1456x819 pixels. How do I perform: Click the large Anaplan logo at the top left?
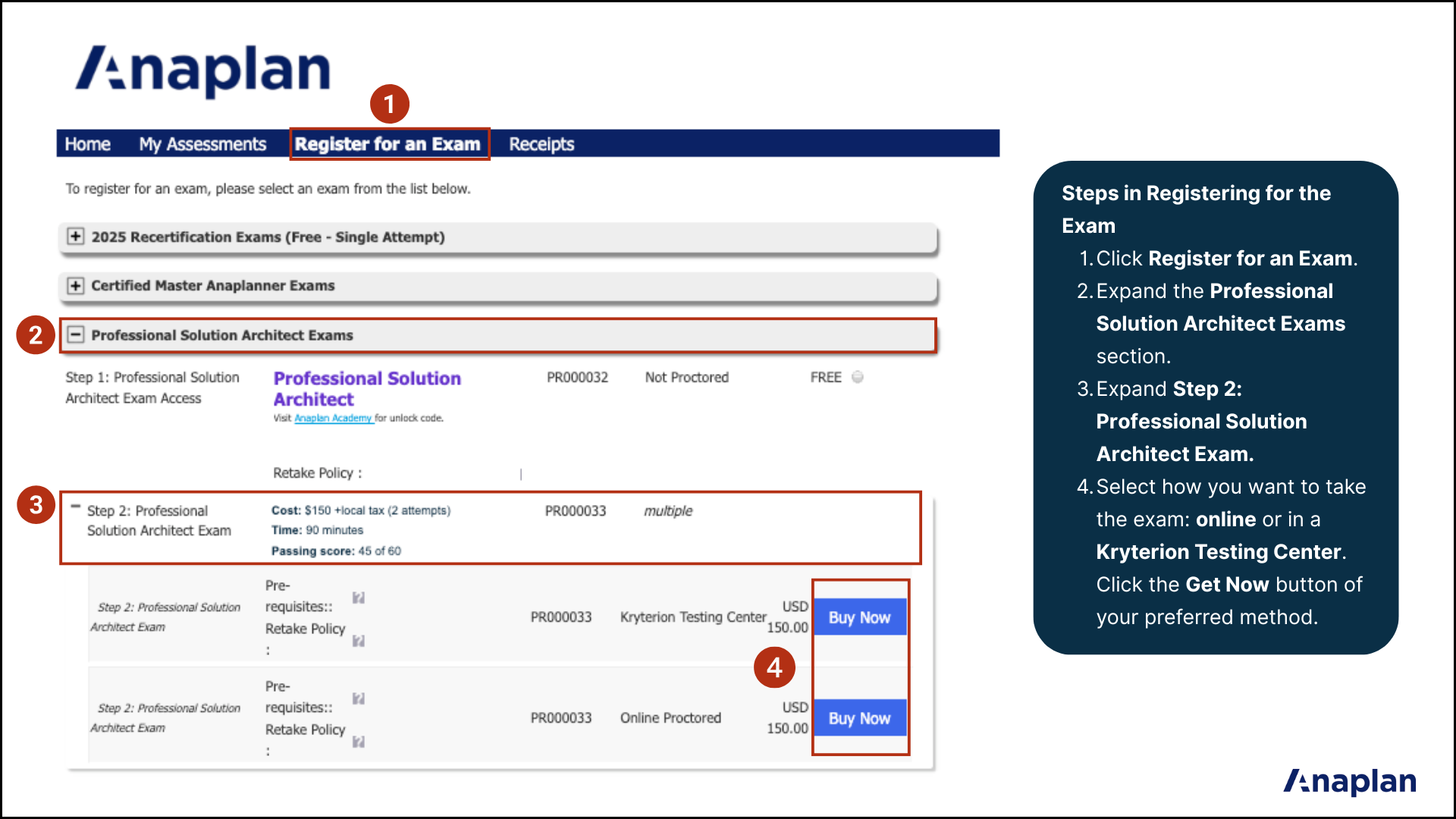point(203,71)
